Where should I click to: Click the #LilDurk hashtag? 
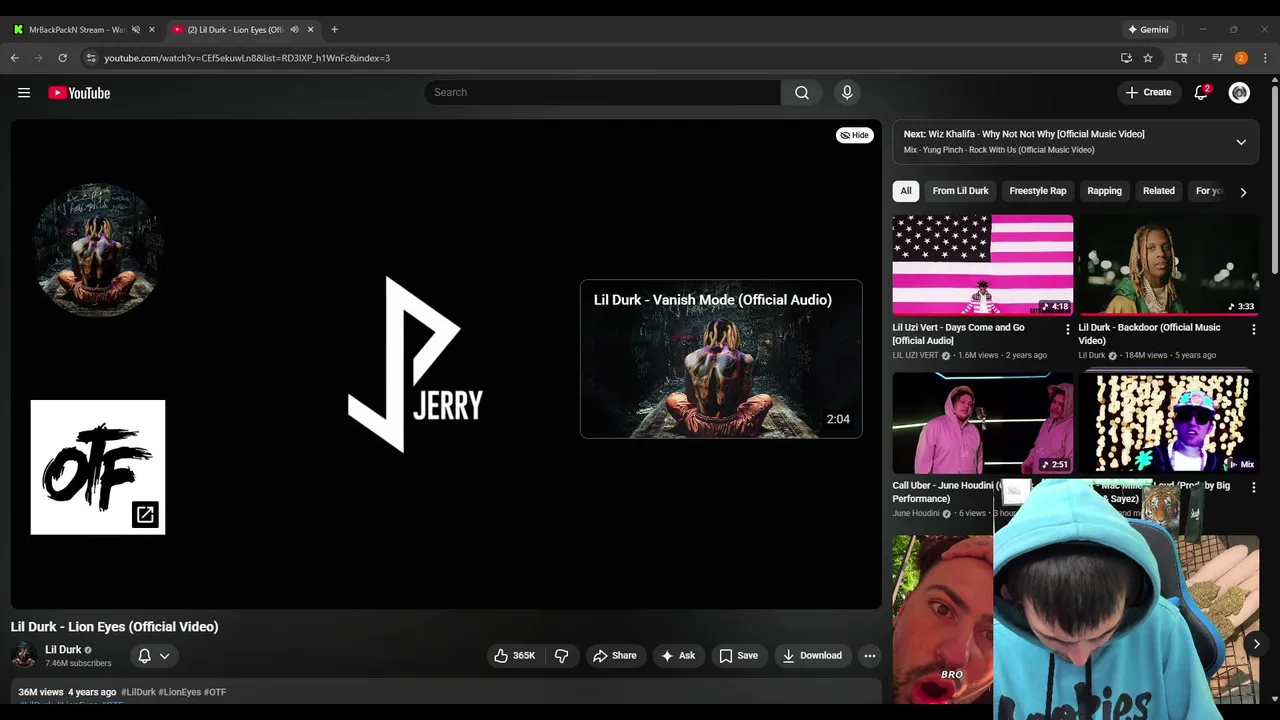[138, 692]
